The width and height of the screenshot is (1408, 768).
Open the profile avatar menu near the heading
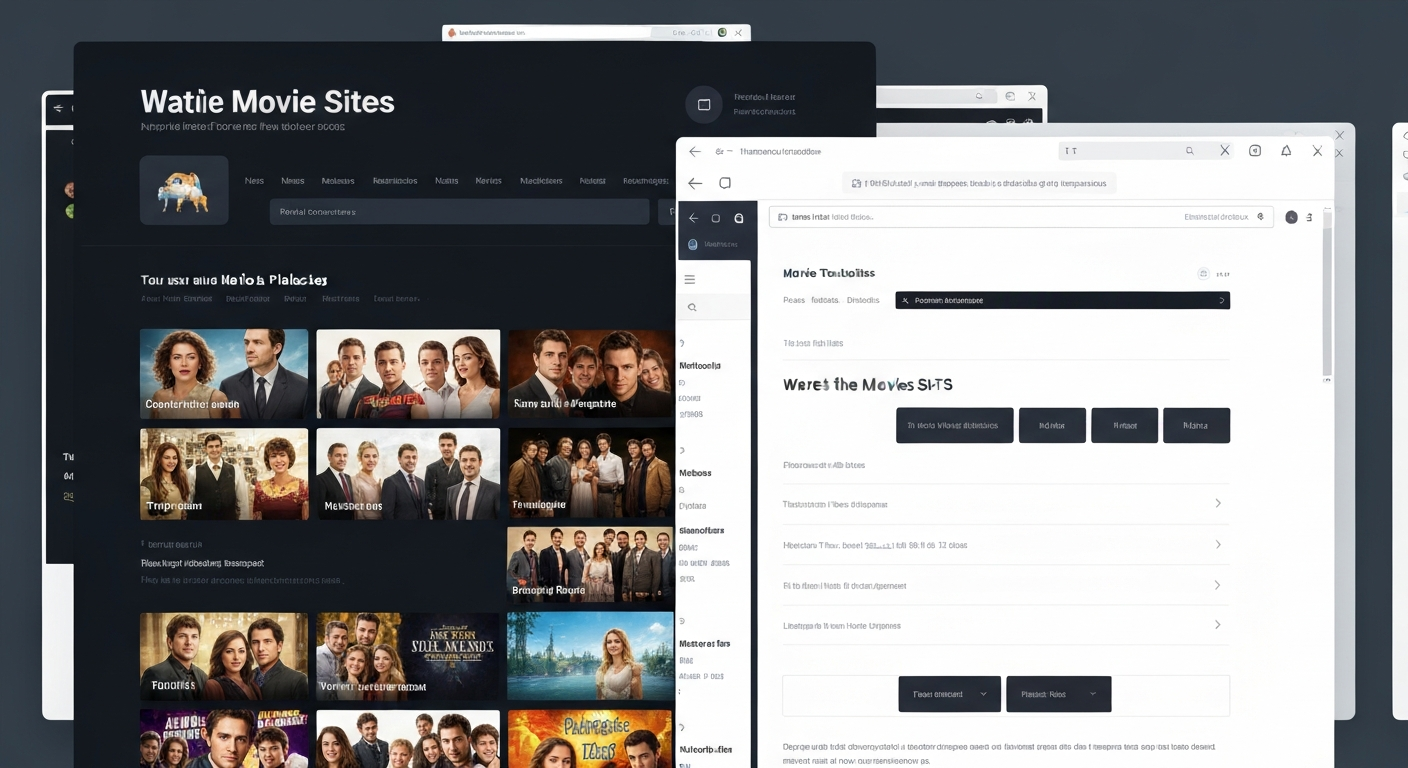click(x=703, y=104)
